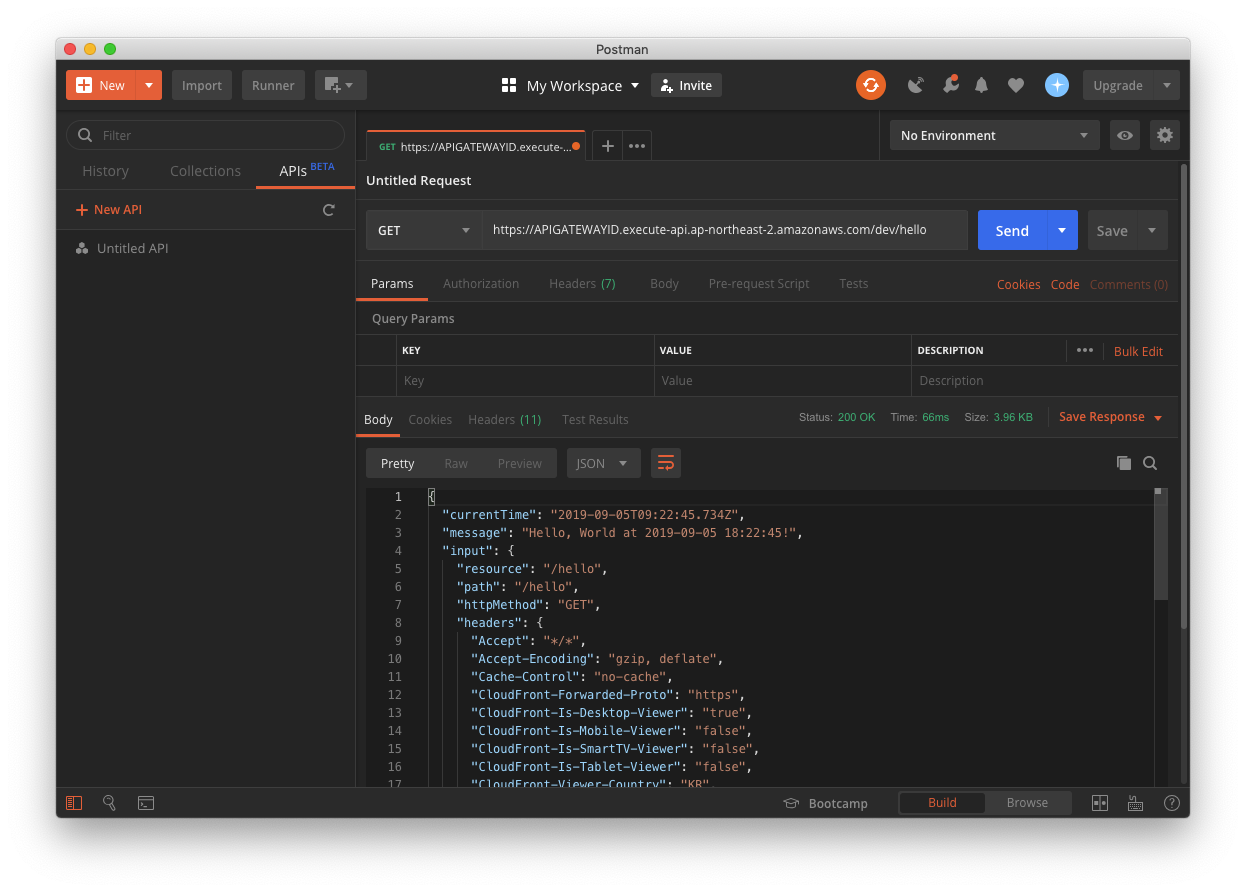
Task: Open the response Cookies tab
Action: click(x=430, y=420)
